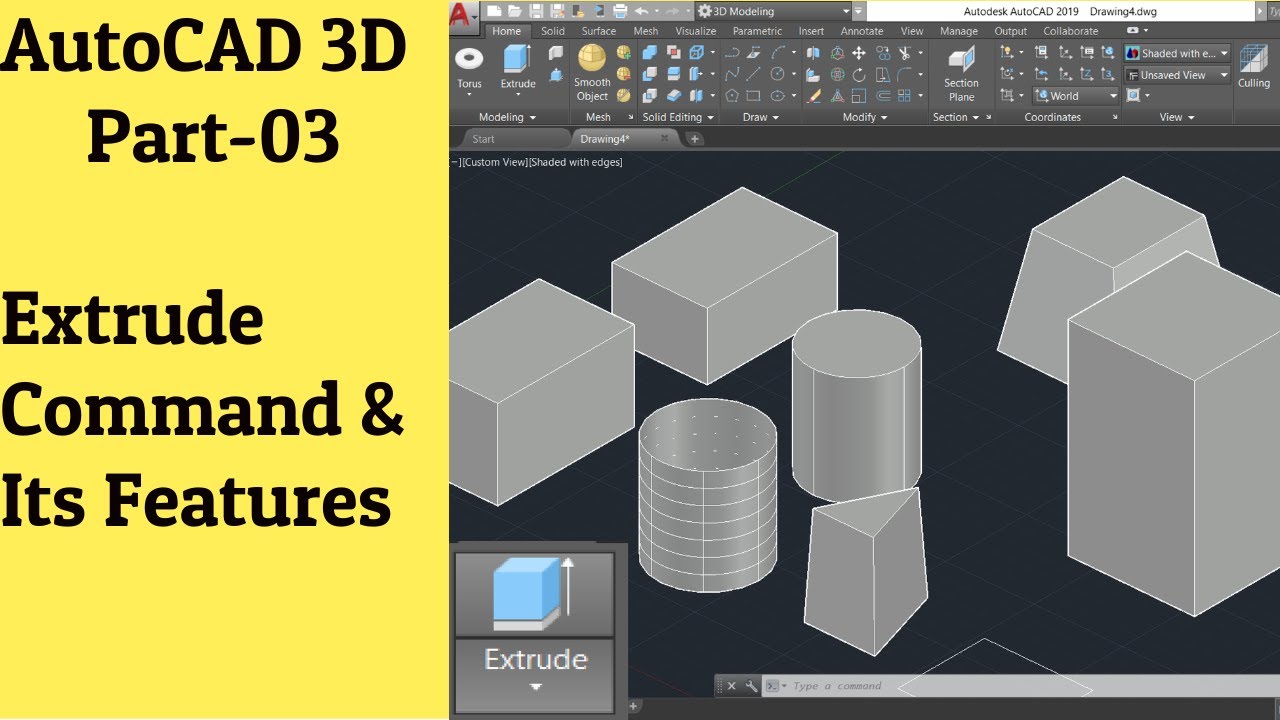
Task: Click the [Shaded with edges] viewport control
Action: click(575, 162)
